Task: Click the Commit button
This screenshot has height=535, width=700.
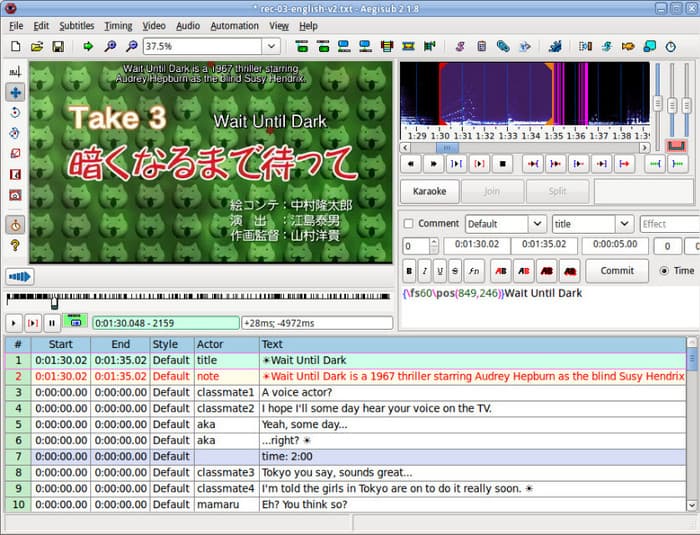Action: tap(617, 271)
